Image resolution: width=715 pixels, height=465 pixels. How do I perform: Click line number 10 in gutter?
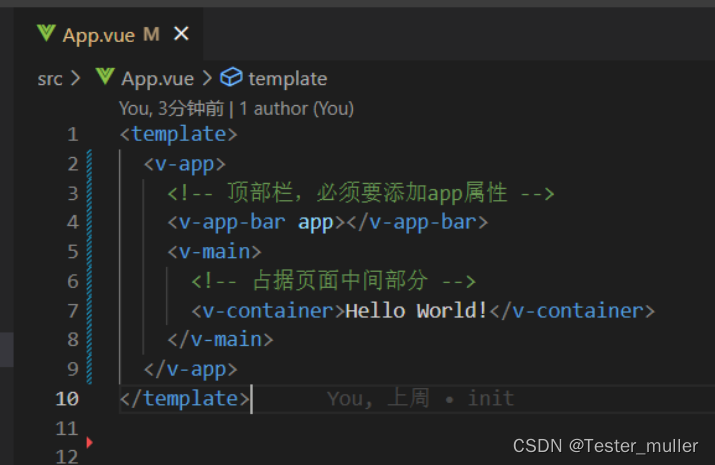pos(67,399)
